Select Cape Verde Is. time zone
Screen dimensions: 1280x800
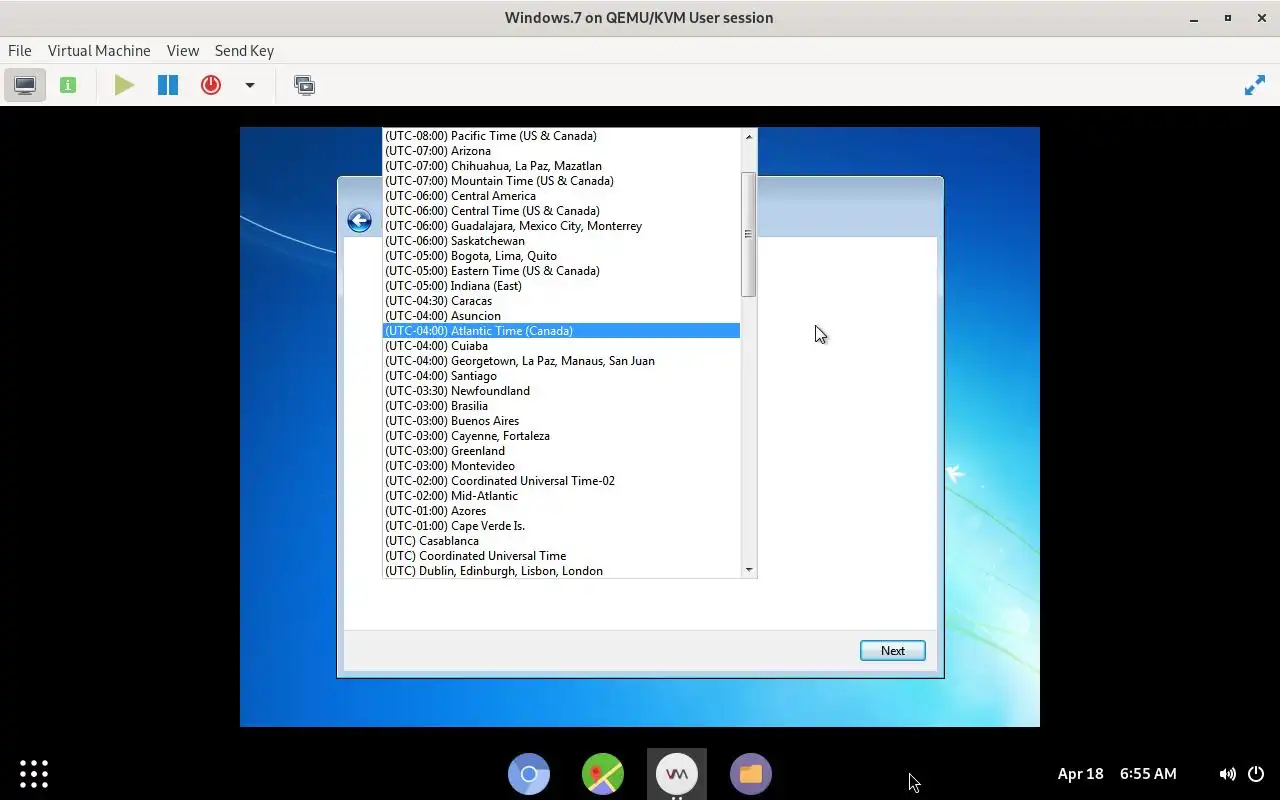coord(561,525)
